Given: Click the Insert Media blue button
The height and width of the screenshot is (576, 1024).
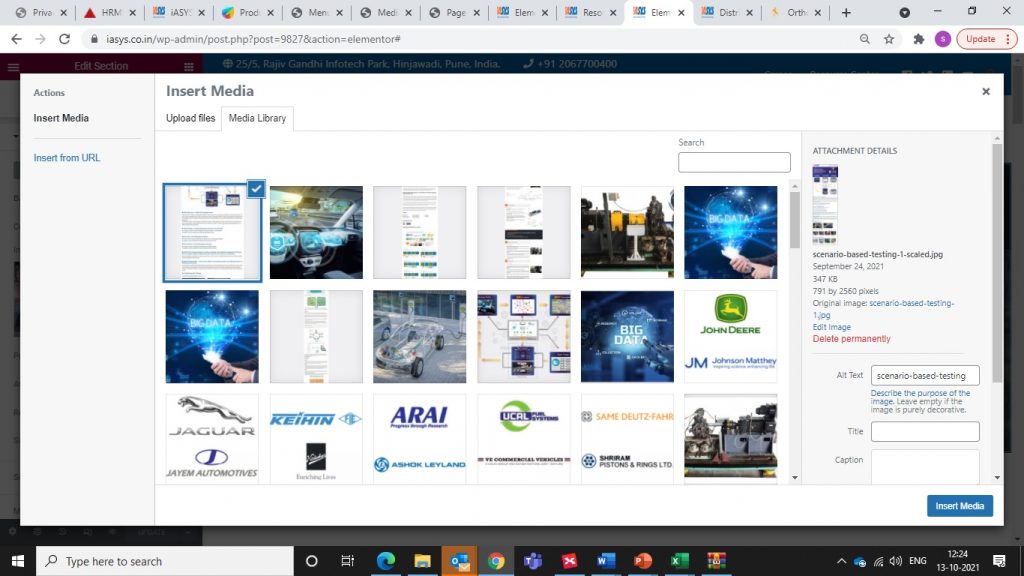Looking at the screenshot, I should (x=959, y=505).
